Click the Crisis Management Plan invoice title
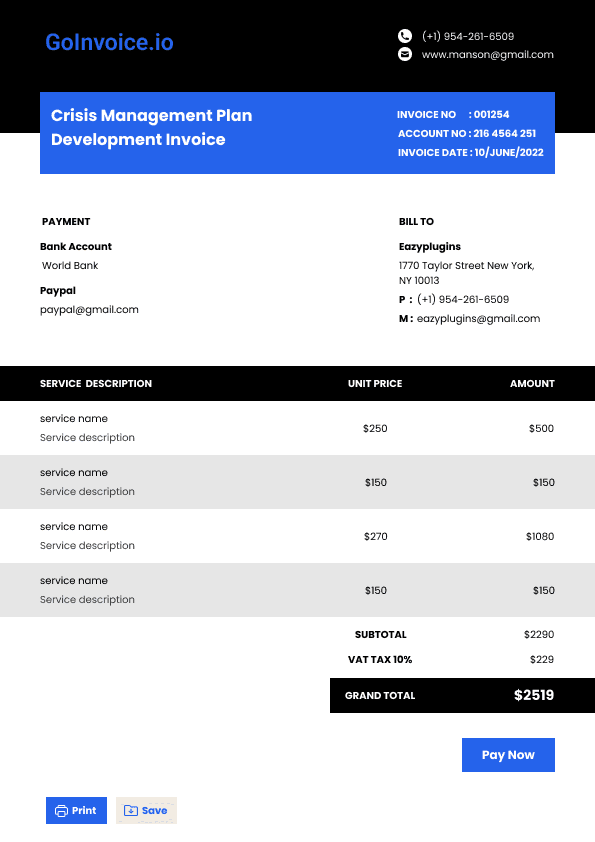 [151, 127]
